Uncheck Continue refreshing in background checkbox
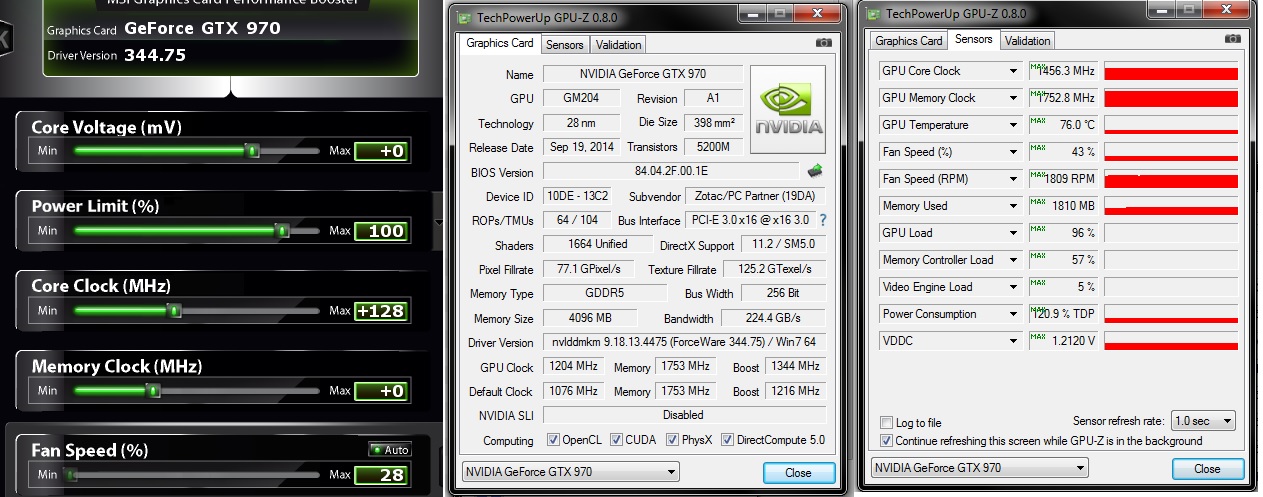 (x=886, y=441)
